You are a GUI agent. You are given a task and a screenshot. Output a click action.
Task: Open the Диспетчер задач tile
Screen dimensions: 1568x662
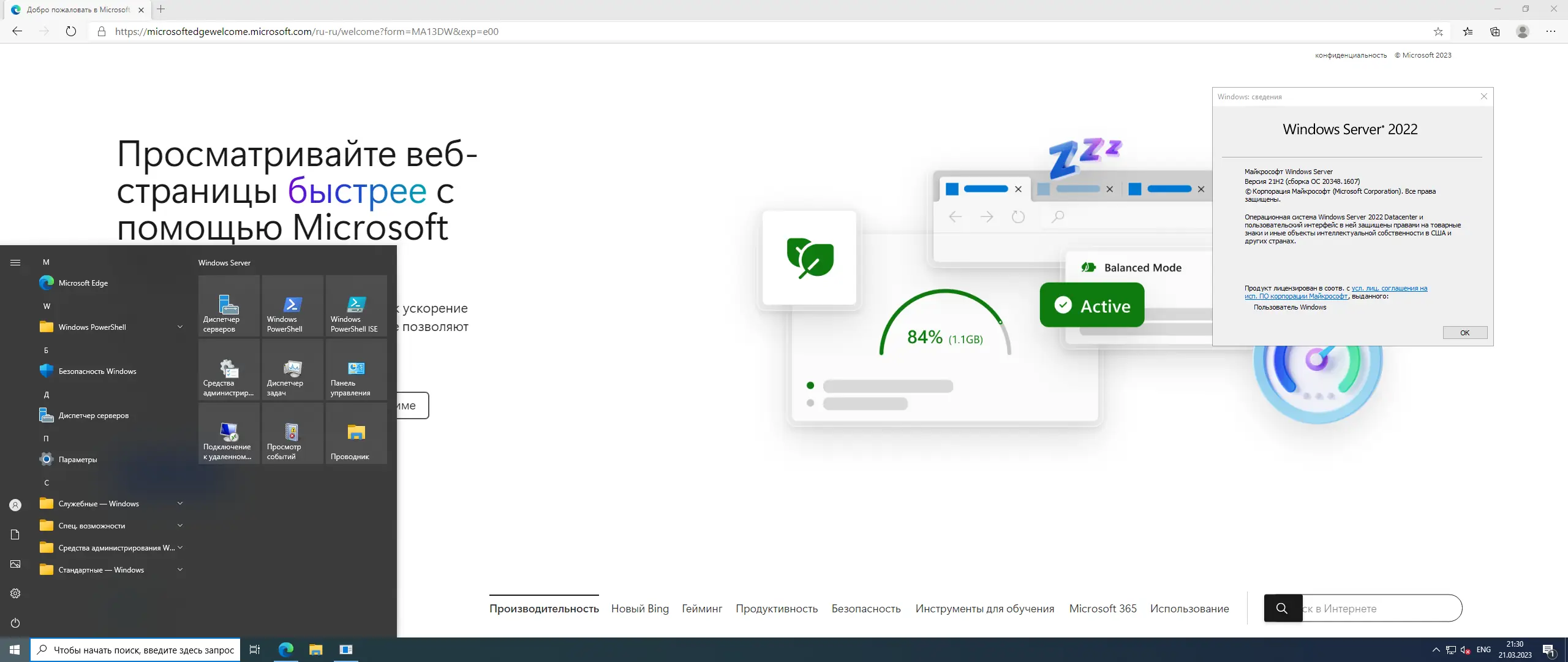tap(292, 370)
